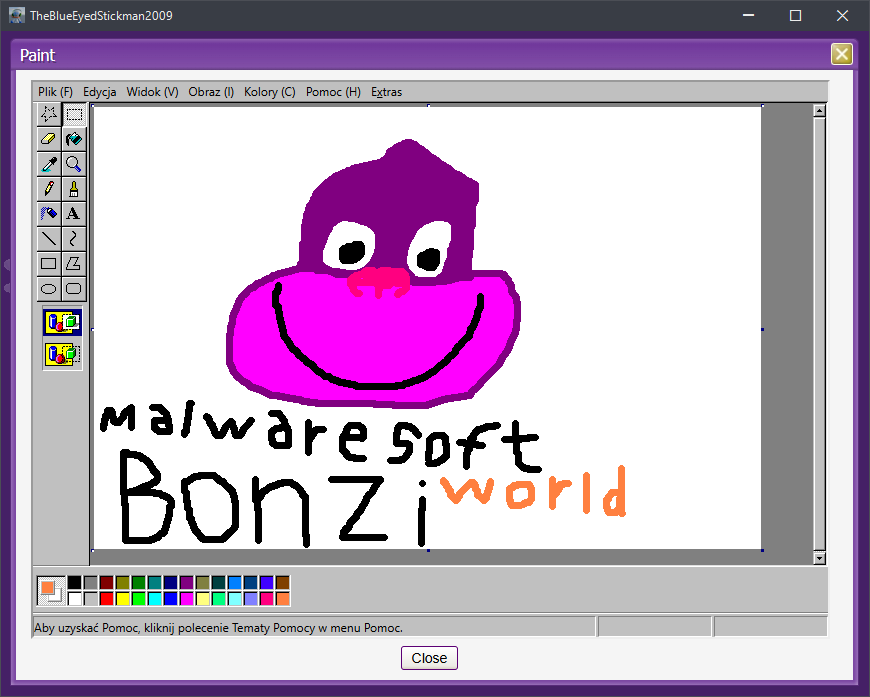
Task: Pick the bright red color swatch
Action: pyautogui.click(x=107, y=598)
